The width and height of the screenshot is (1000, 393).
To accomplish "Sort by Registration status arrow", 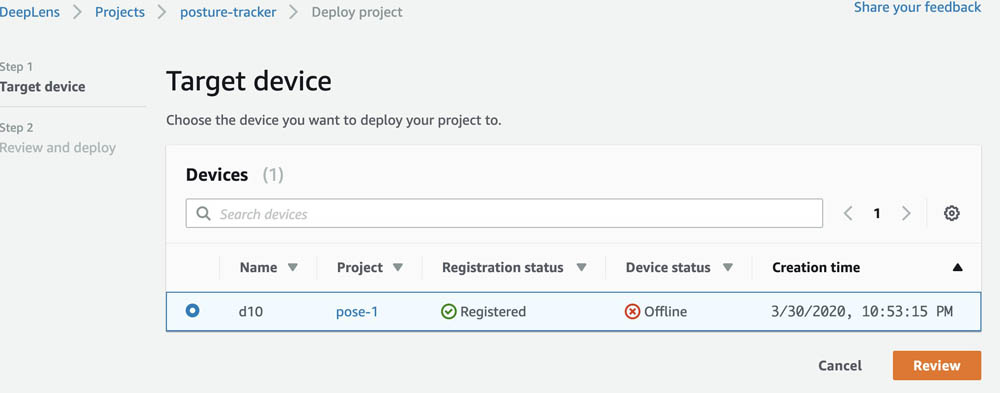I will click(581, 267).
